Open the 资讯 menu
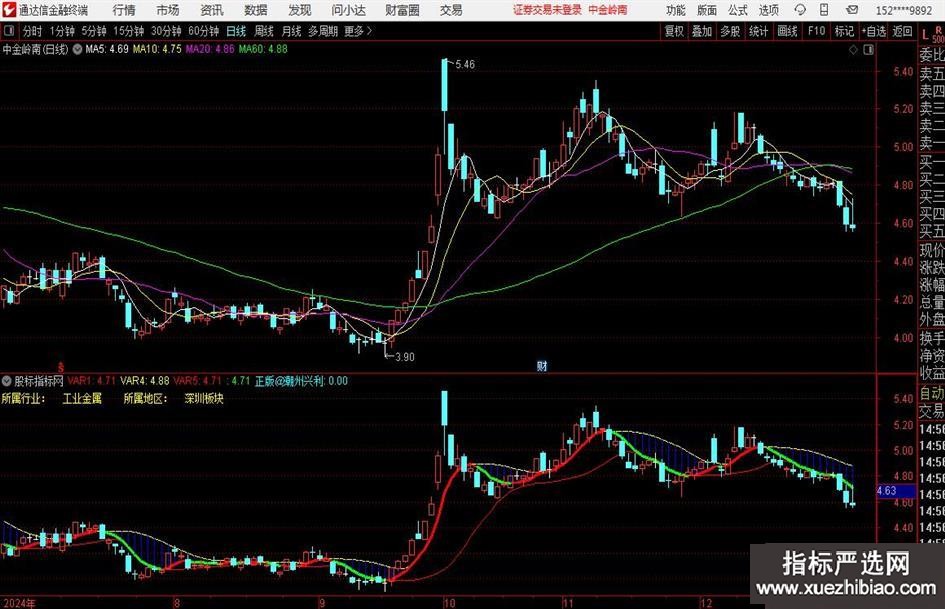Viewport: 945px width, 609px height. (212, 10)
